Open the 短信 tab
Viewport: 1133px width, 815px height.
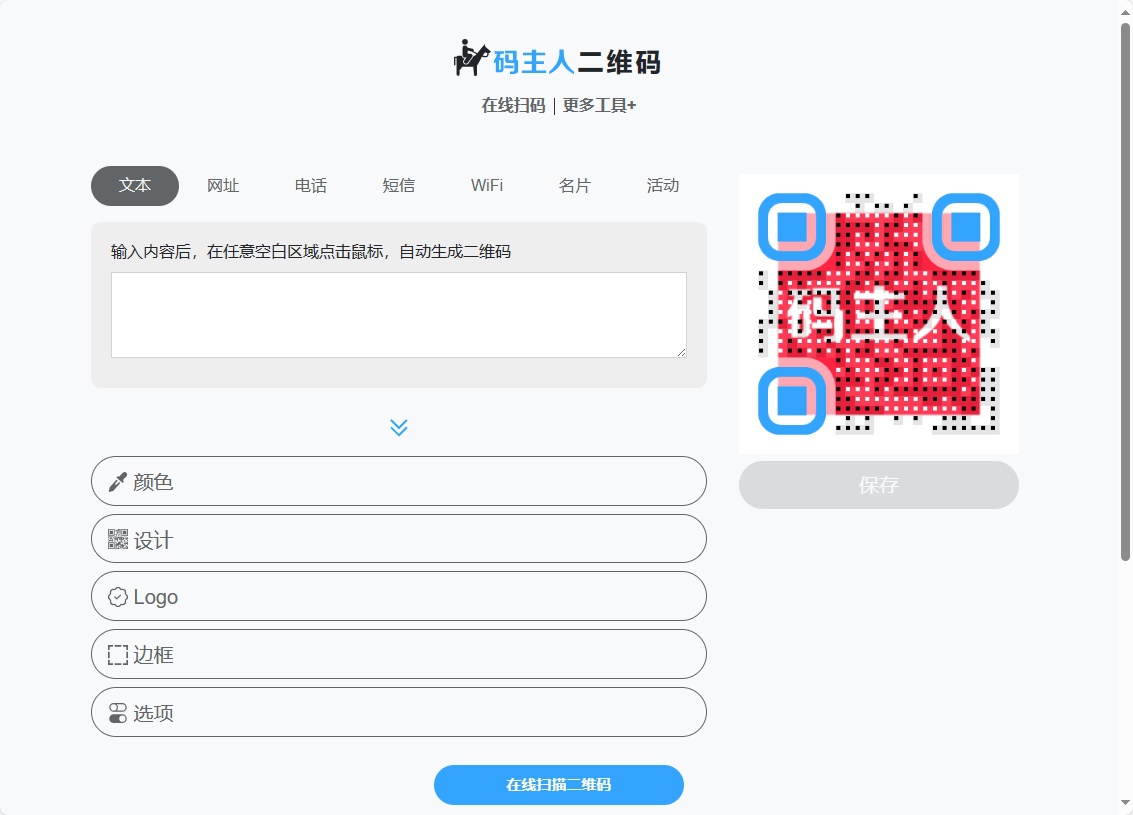tap(399, 186)
